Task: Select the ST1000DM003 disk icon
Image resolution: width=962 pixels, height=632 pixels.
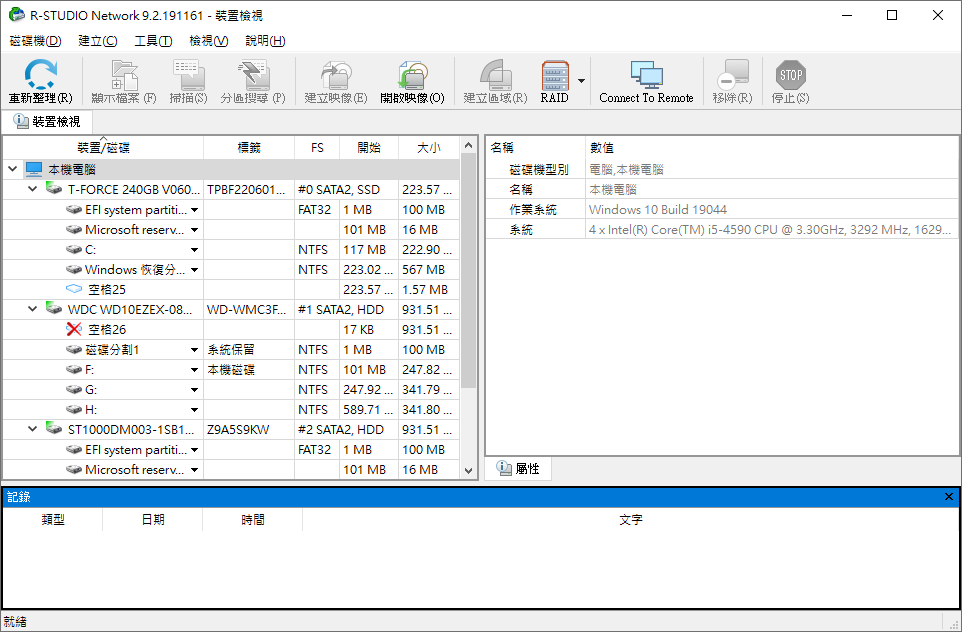Action: [x=54, y=429]
